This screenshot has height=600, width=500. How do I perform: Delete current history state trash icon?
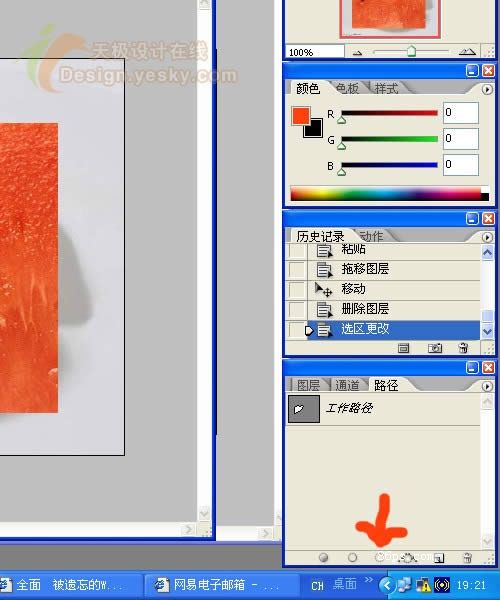[463, 347]
